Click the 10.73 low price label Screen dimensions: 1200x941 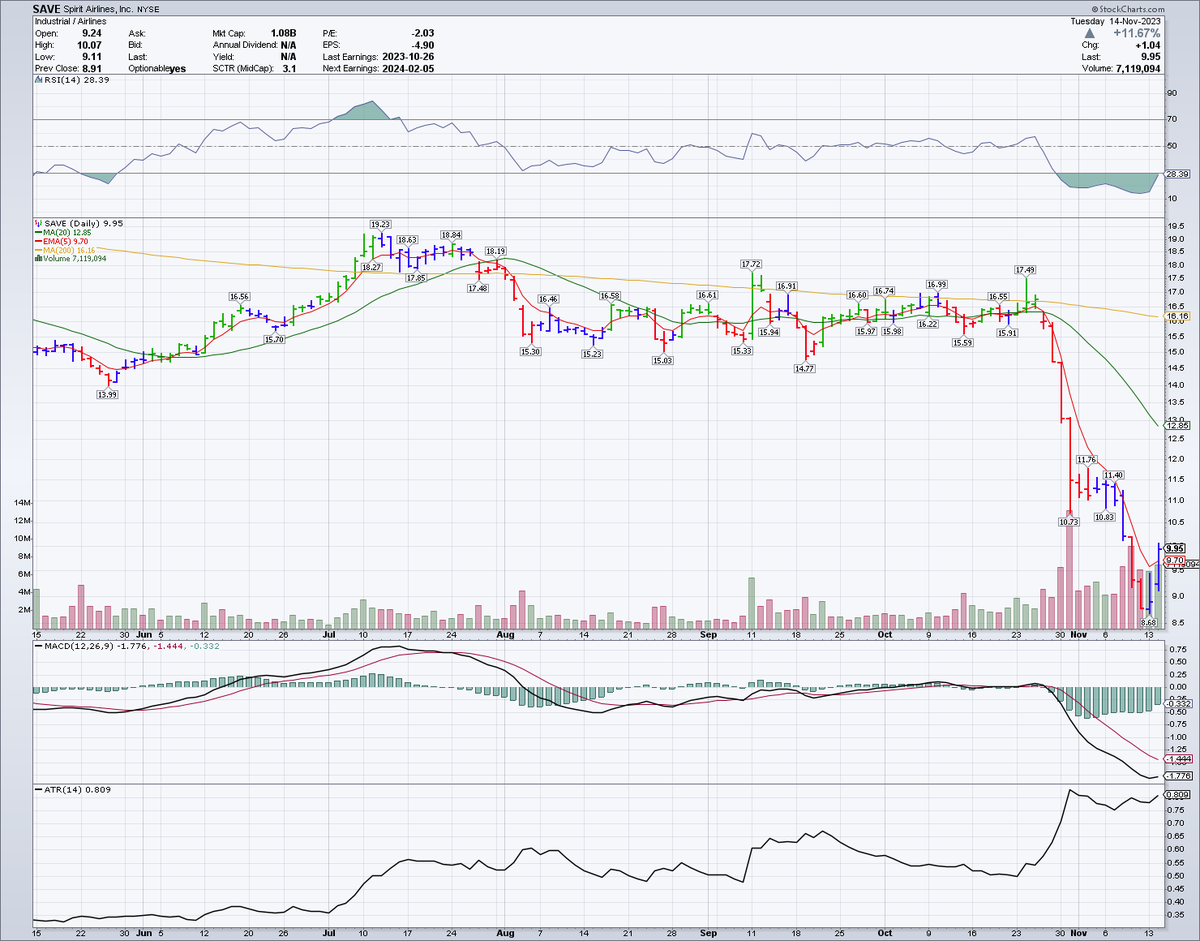click(1069, 521)
